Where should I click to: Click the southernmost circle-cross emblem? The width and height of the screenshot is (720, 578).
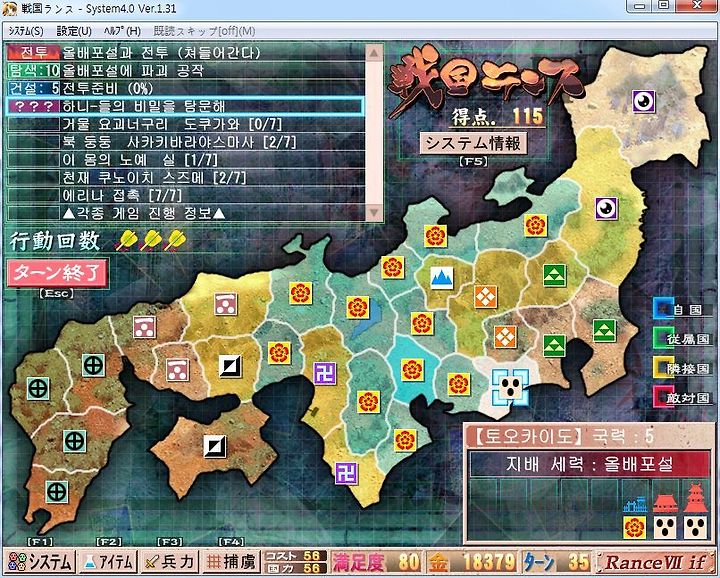click(57, 492)
